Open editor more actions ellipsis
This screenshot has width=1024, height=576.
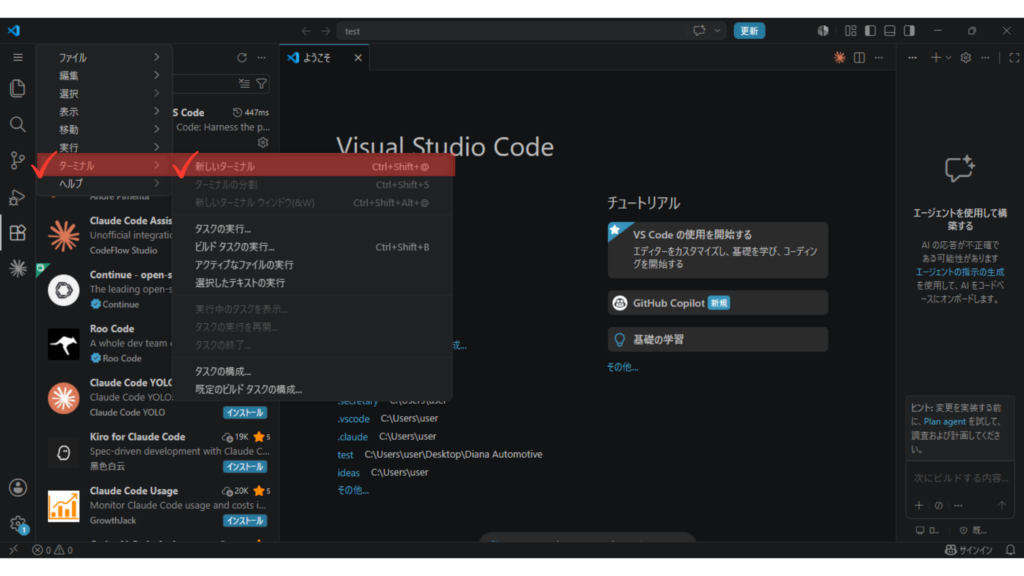[879, 57]
